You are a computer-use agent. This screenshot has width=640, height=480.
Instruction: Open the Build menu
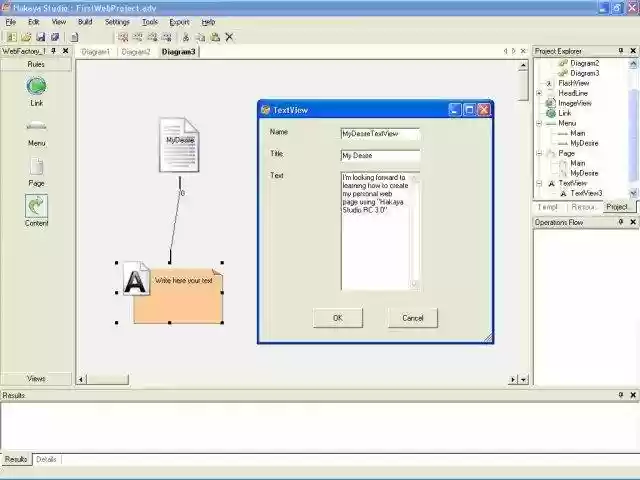[x=85, y=22]
